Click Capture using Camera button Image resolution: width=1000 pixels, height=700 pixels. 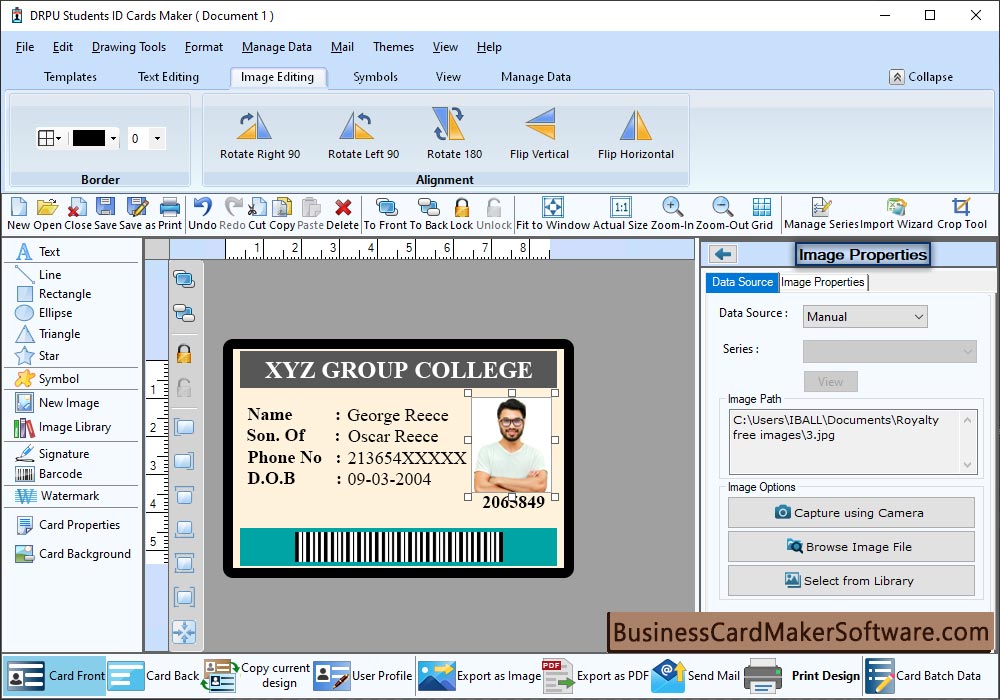point(851,513)
